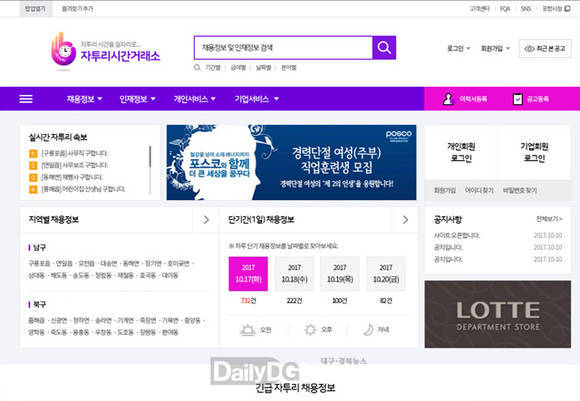Click the job posting clipboard icon

(518, 99)
